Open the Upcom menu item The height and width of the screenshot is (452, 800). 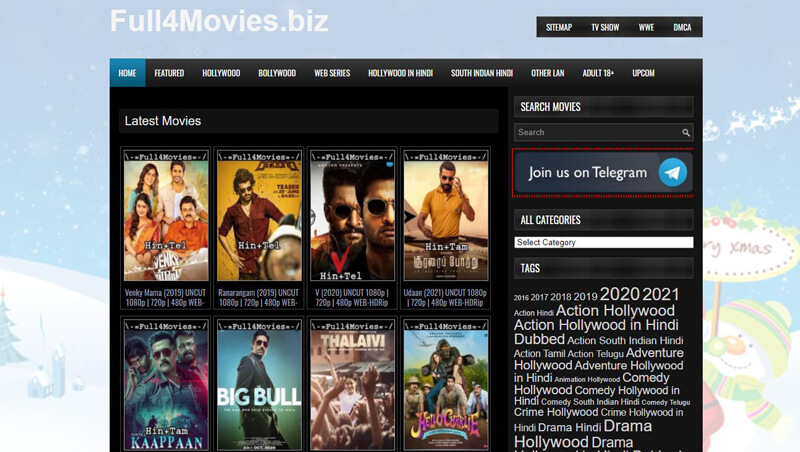click(643, 73)
